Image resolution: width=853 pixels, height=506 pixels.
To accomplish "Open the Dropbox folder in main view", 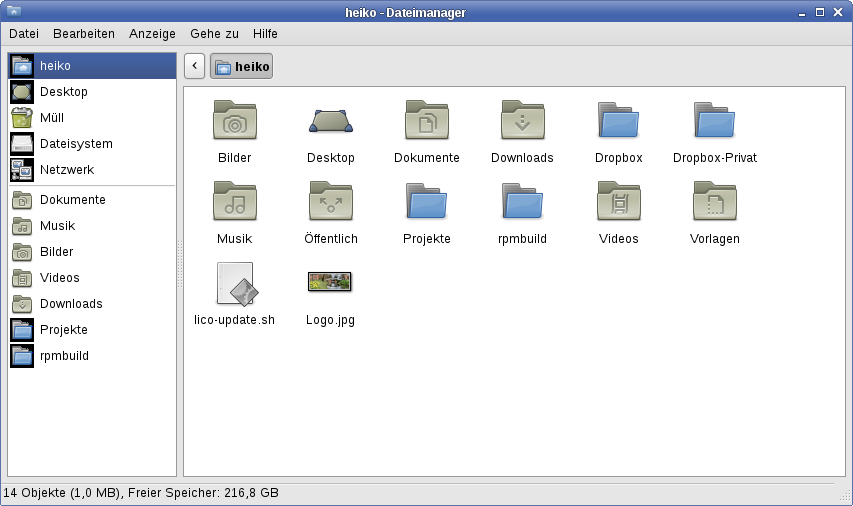I will click(618, 122).
